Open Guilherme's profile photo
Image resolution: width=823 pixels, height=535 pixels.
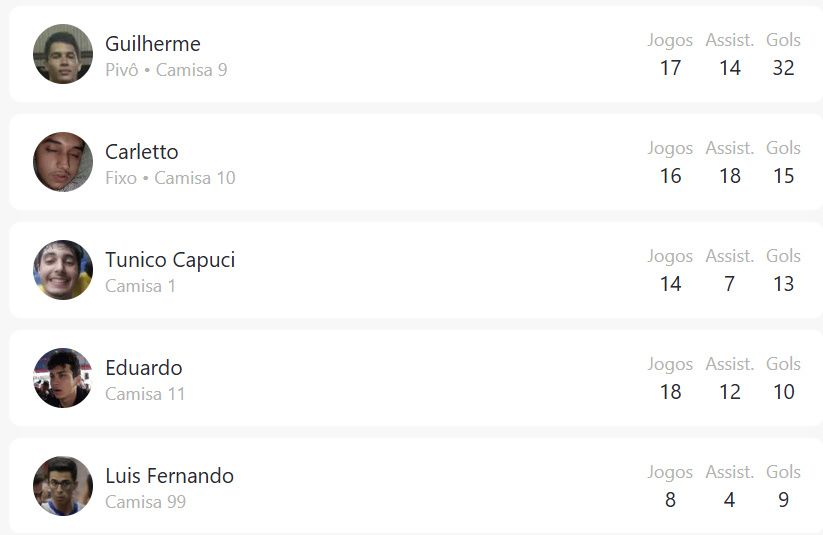tap(63, 54)
